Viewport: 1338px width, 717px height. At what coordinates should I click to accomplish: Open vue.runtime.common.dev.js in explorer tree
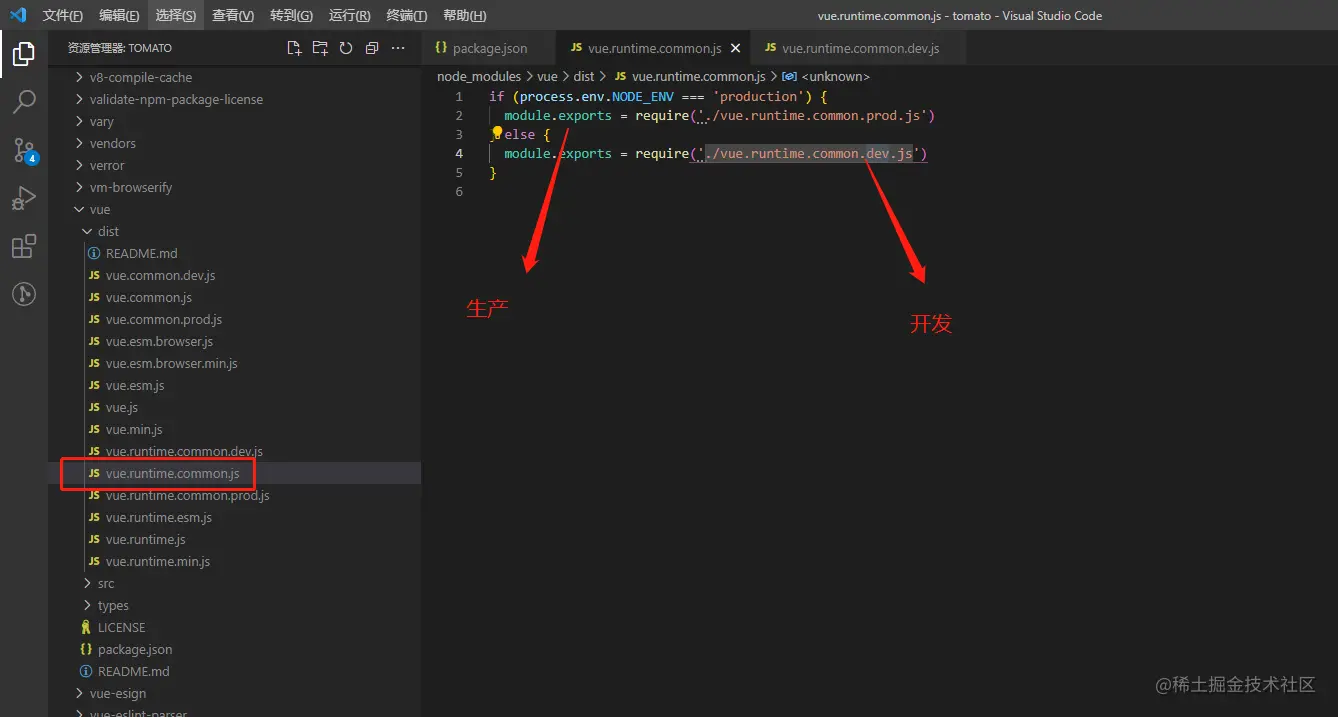pyautogui.click(x=184, y=451)
